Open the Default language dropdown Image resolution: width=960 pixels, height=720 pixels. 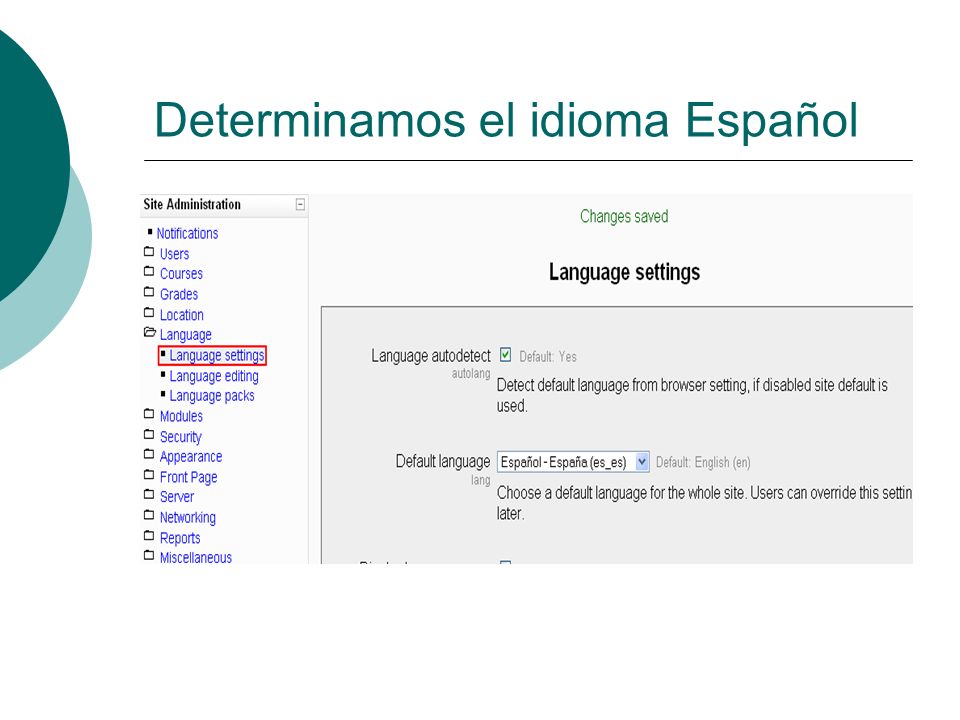[573, 462]
